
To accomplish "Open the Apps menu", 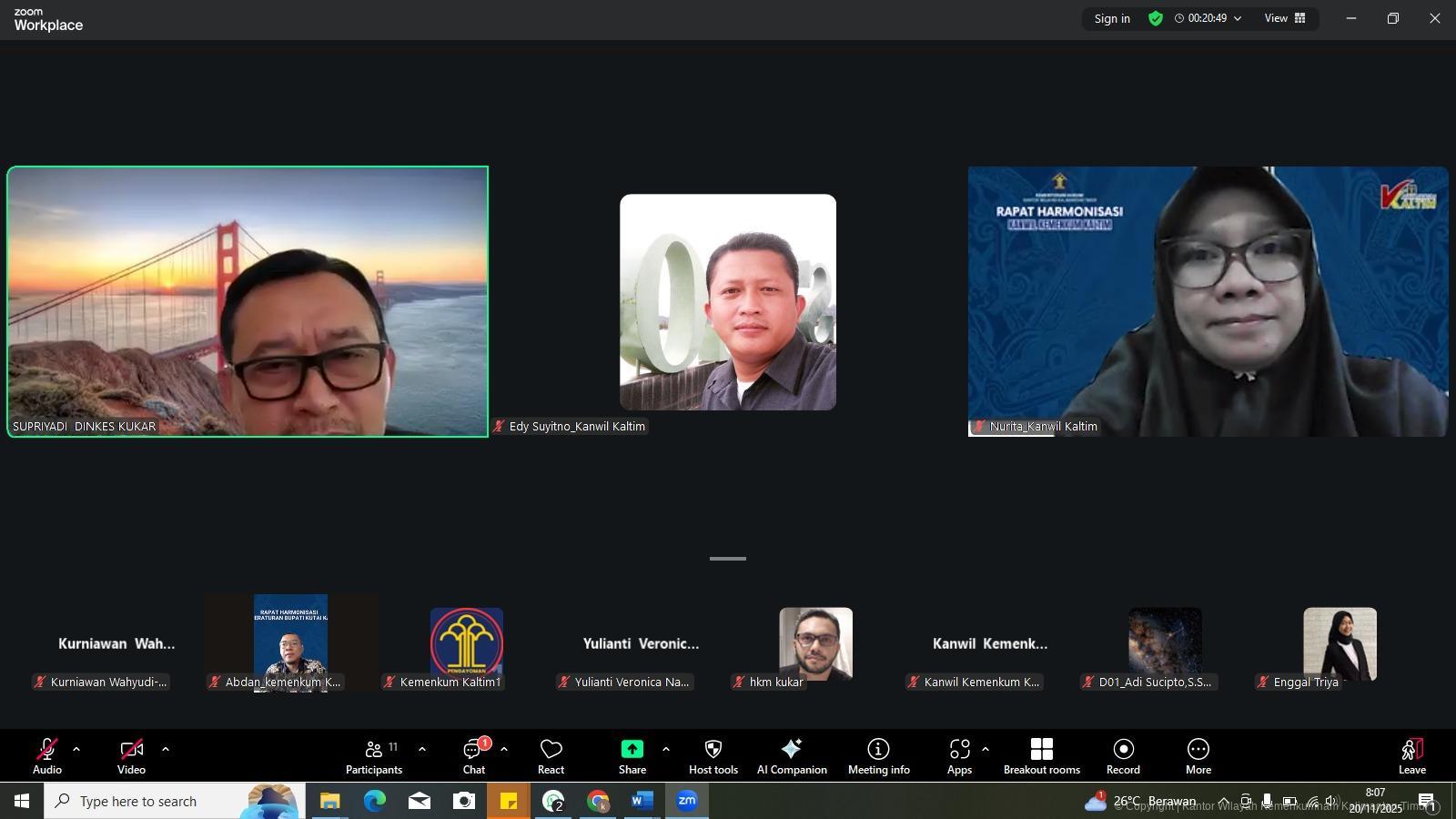I will click(x=959, y=756).
